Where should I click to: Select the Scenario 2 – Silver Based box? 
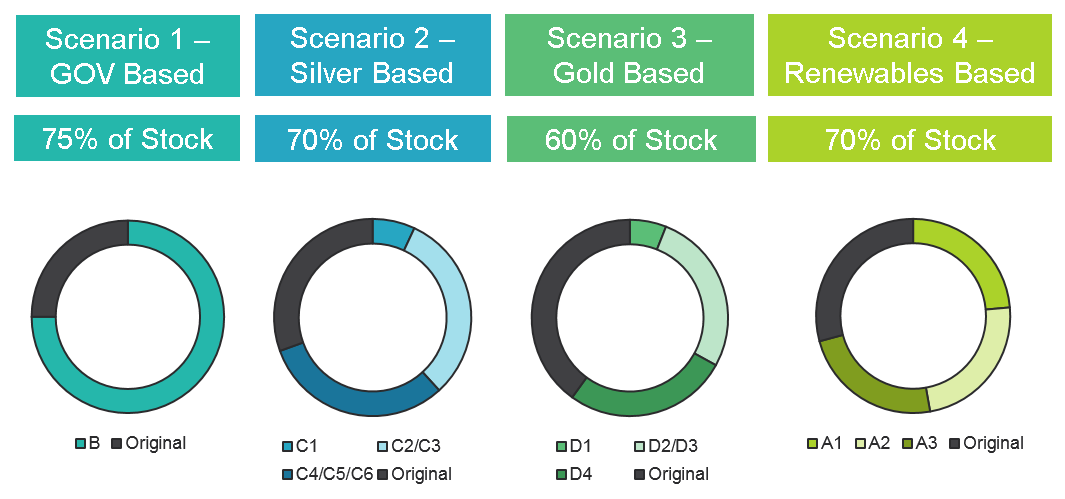coord(373,56)
